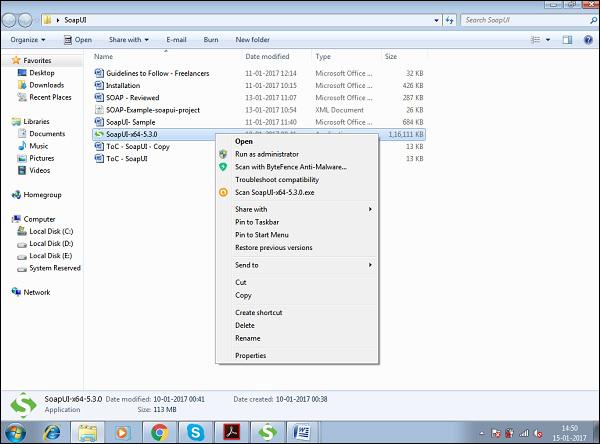The image size is (600, 444).
Task: Open Microsoft Word from the taskbar
Action: (302, 433)
